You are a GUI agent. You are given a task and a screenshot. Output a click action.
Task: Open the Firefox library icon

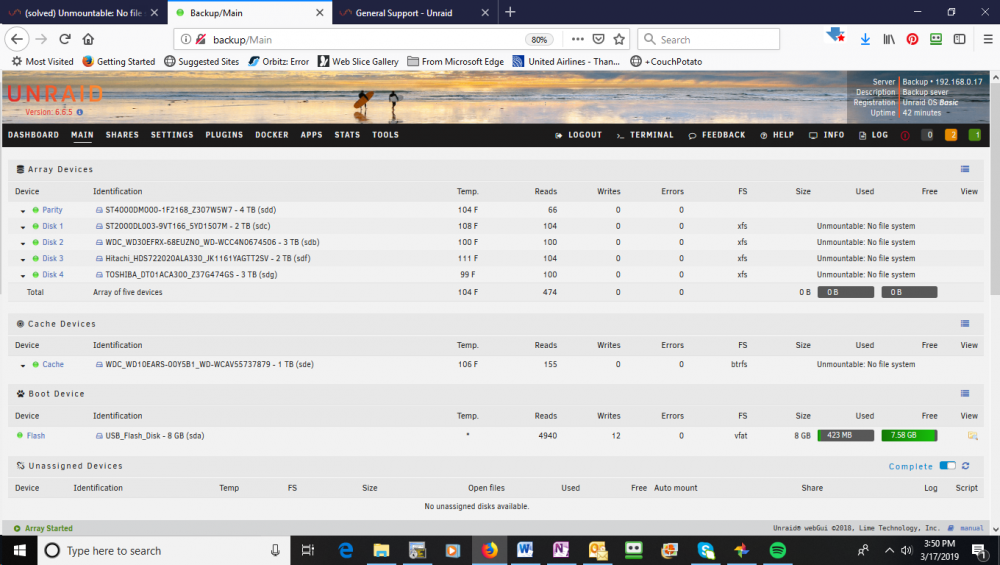click(x=888, y=40)
